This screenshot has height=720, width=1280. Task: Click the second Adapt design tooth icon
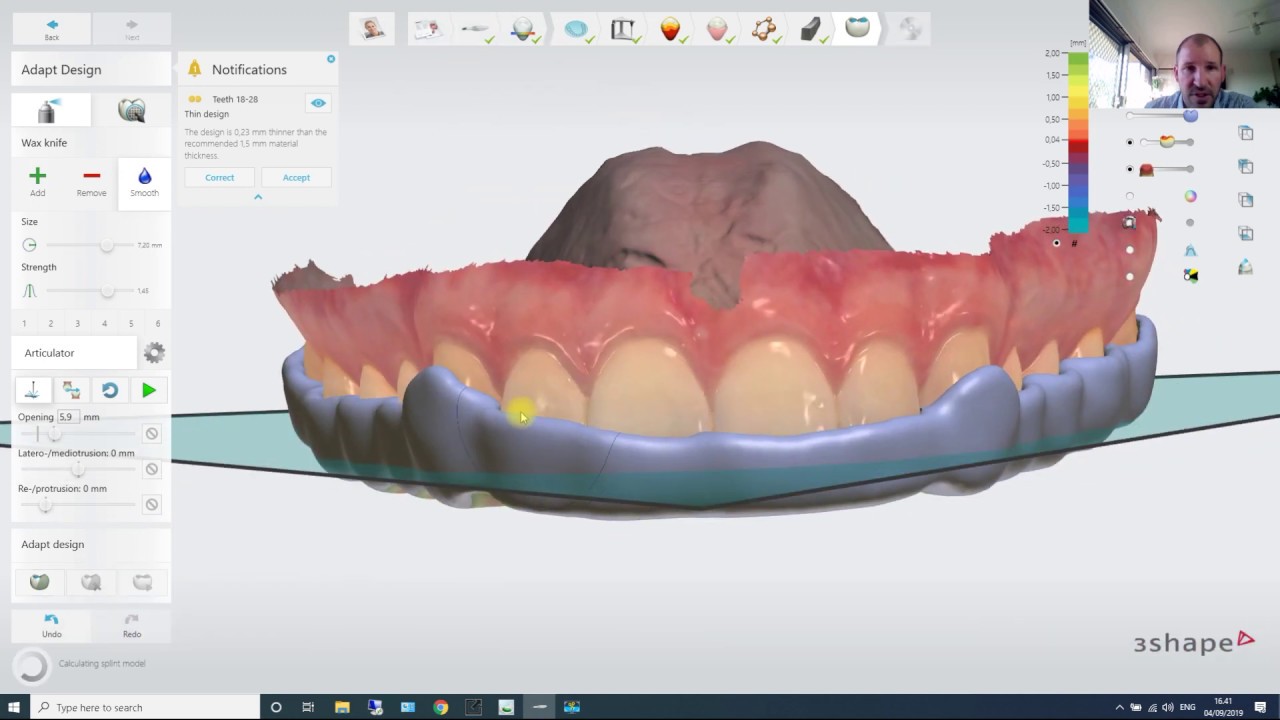[91, 582]
